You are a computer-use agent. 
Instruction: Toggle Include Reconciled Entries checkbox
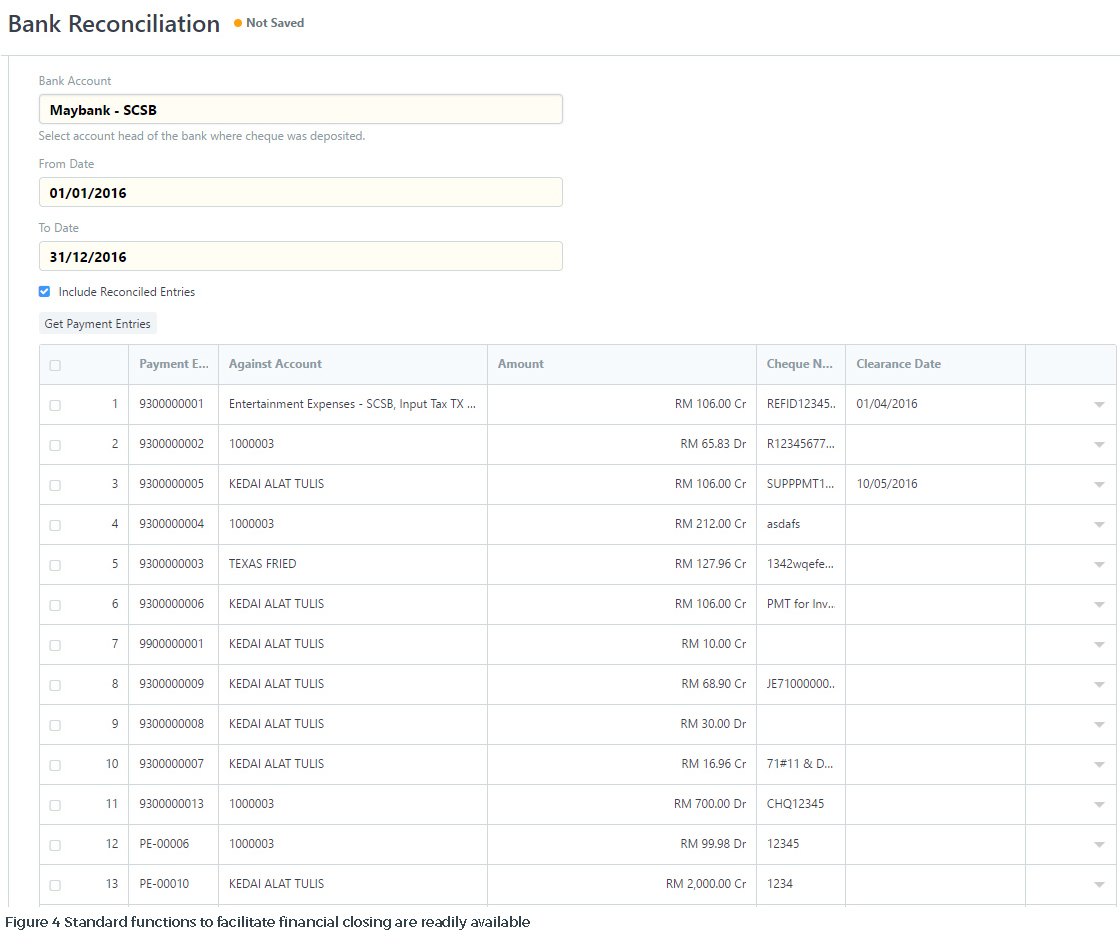[x=44, y=292]
